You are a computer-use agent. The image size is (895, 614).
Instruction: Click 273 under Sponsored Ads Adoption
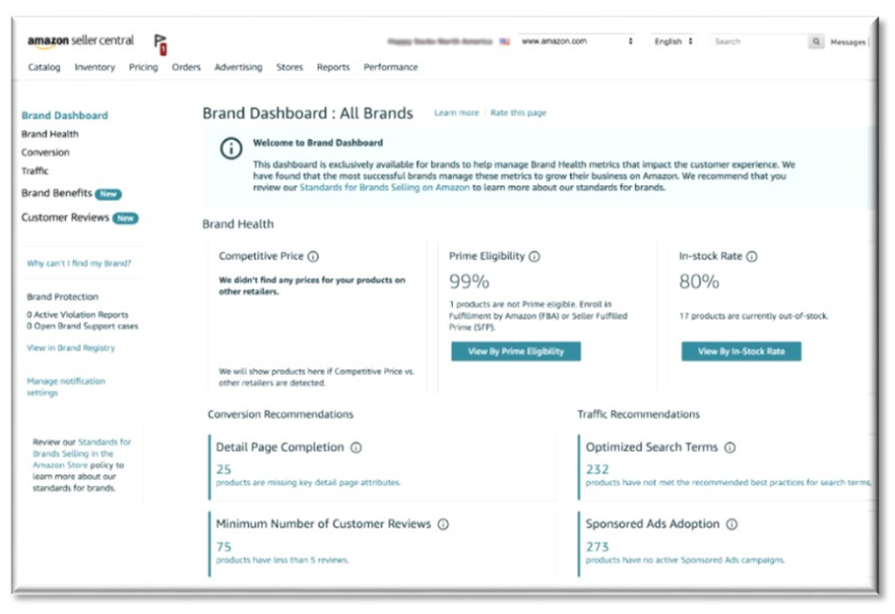click(597, 547)
